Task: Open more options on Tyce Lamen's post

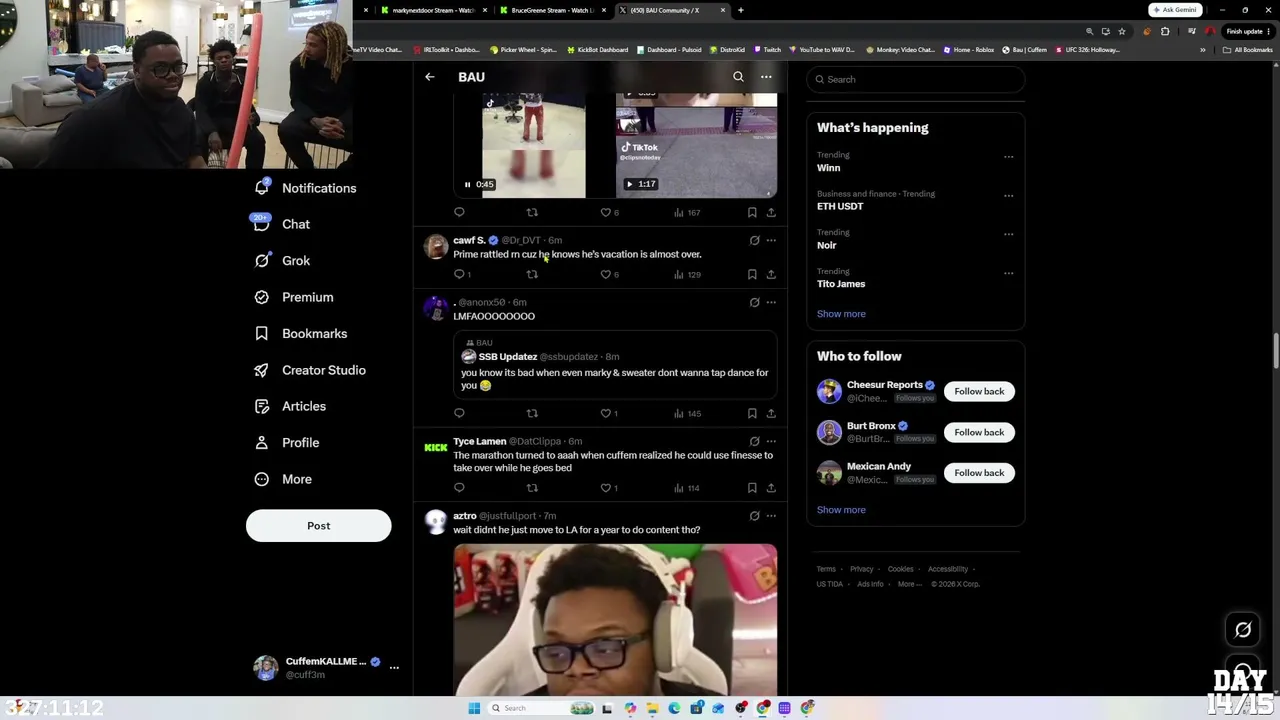Action: (x=771, y=441)
